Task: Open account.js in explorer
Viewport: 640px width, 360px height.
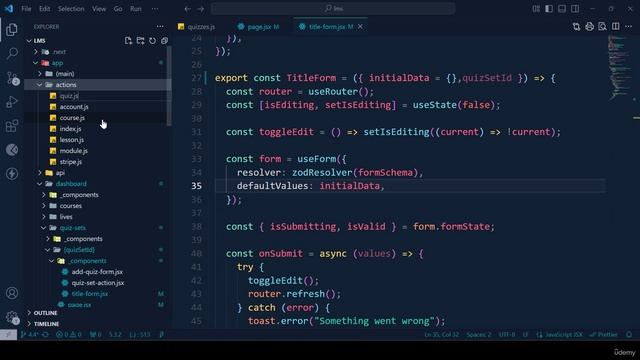Action: [x=74, y=107]
